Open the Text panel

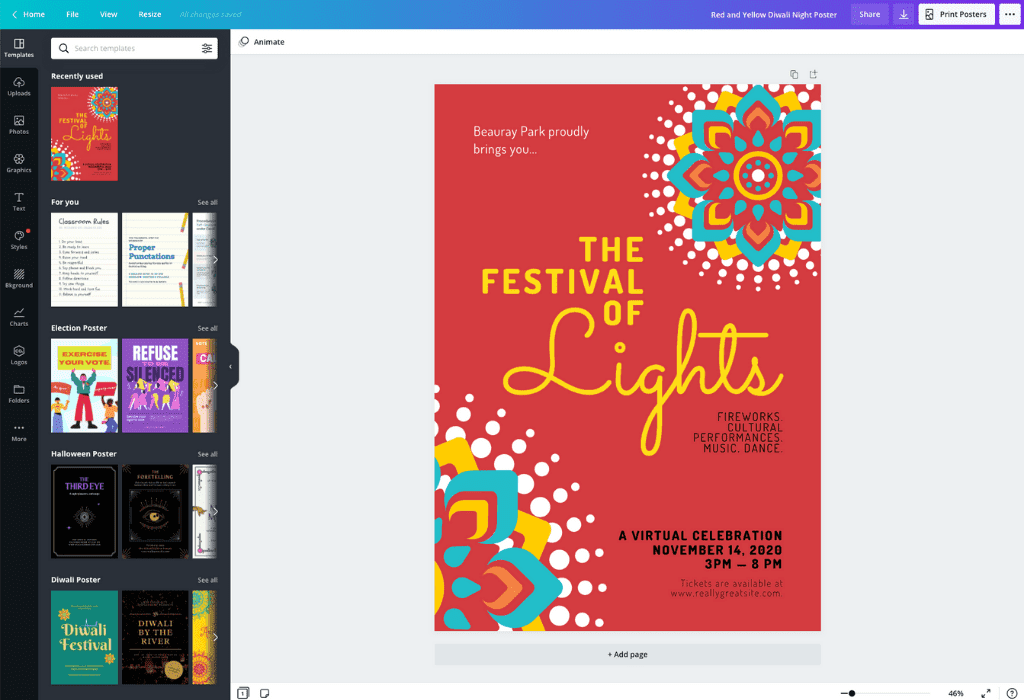coord(19,203)
